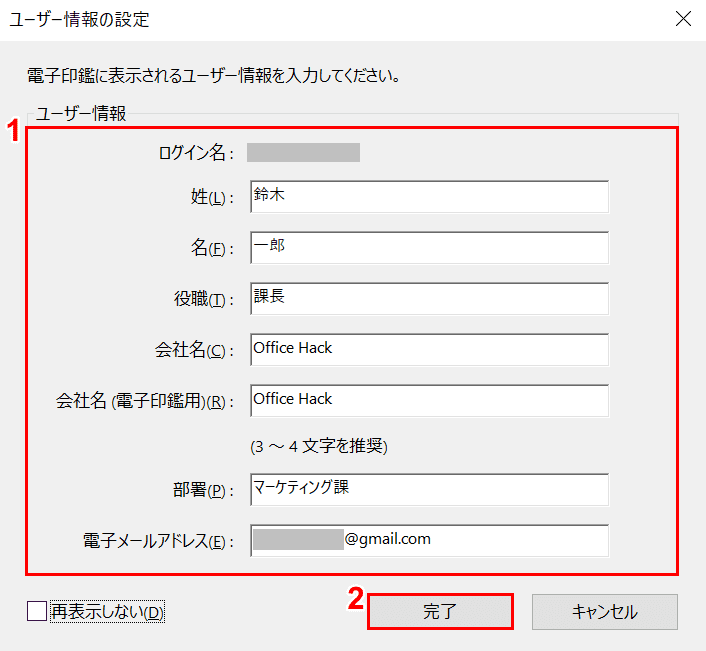This screenshot has height=651, width=706.
Task: Focus the 姓 field containing 鈴木
Action: [x=430, y=197]
